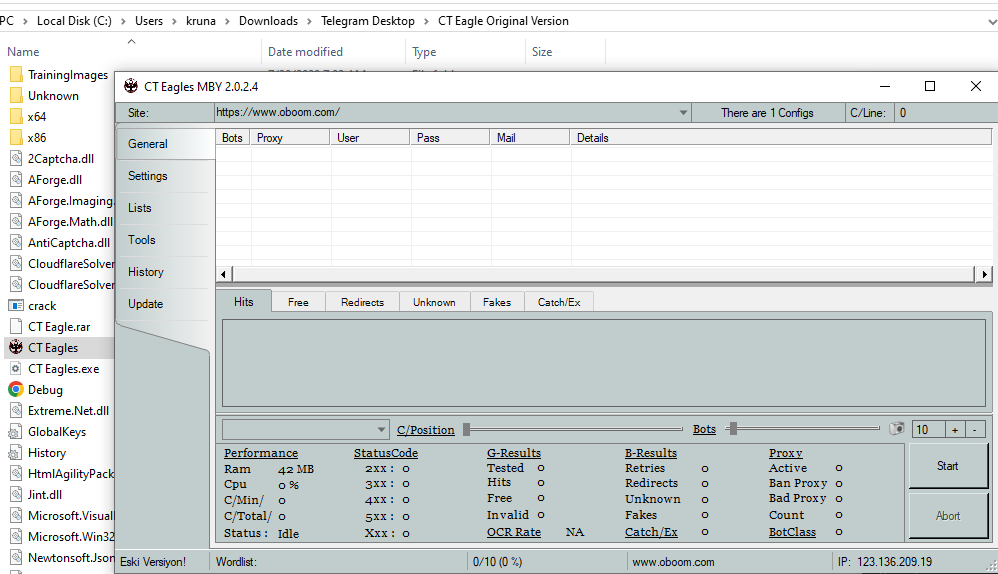Viewport: 998px width, 574px height.
Task: Click the CT Eagles.exe config file icon
Action: [x=16, y=369]
